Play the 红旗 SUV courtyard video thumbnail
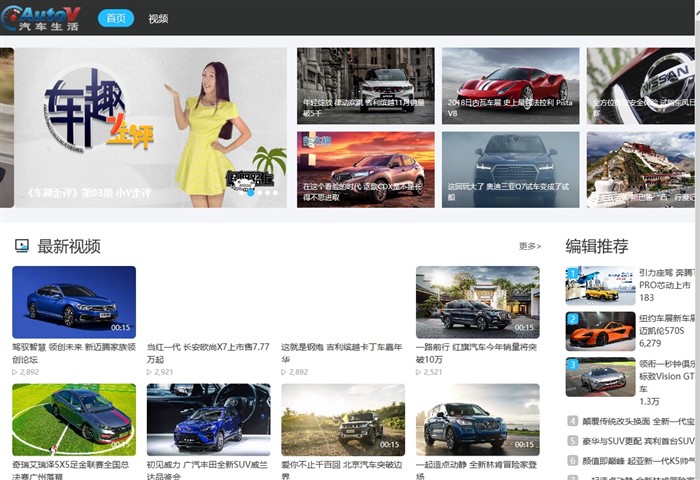700x480 pixels. click(x=478, y=302)
